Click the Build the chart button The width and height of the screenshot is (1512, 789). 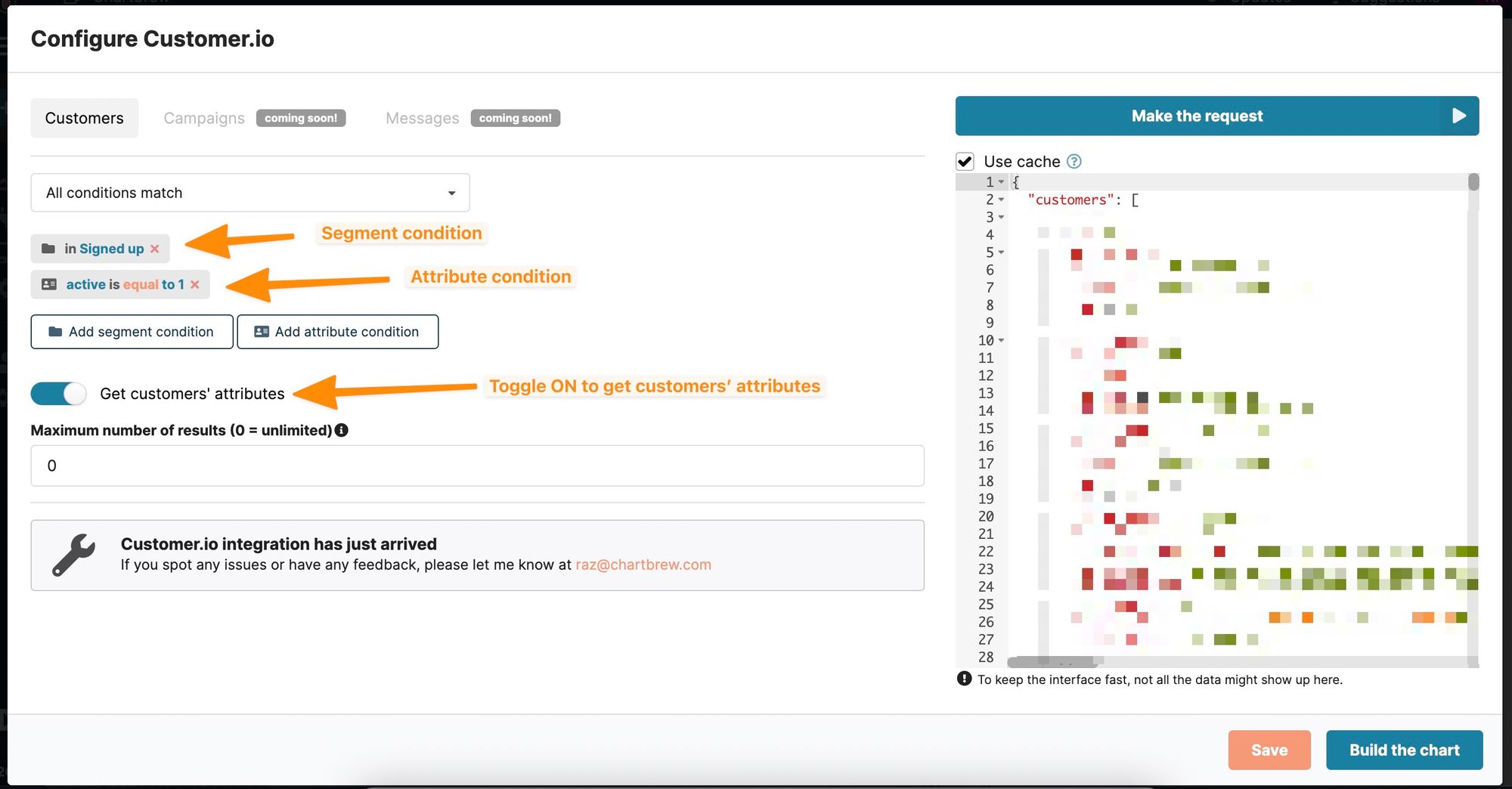tap(1404, 750)
